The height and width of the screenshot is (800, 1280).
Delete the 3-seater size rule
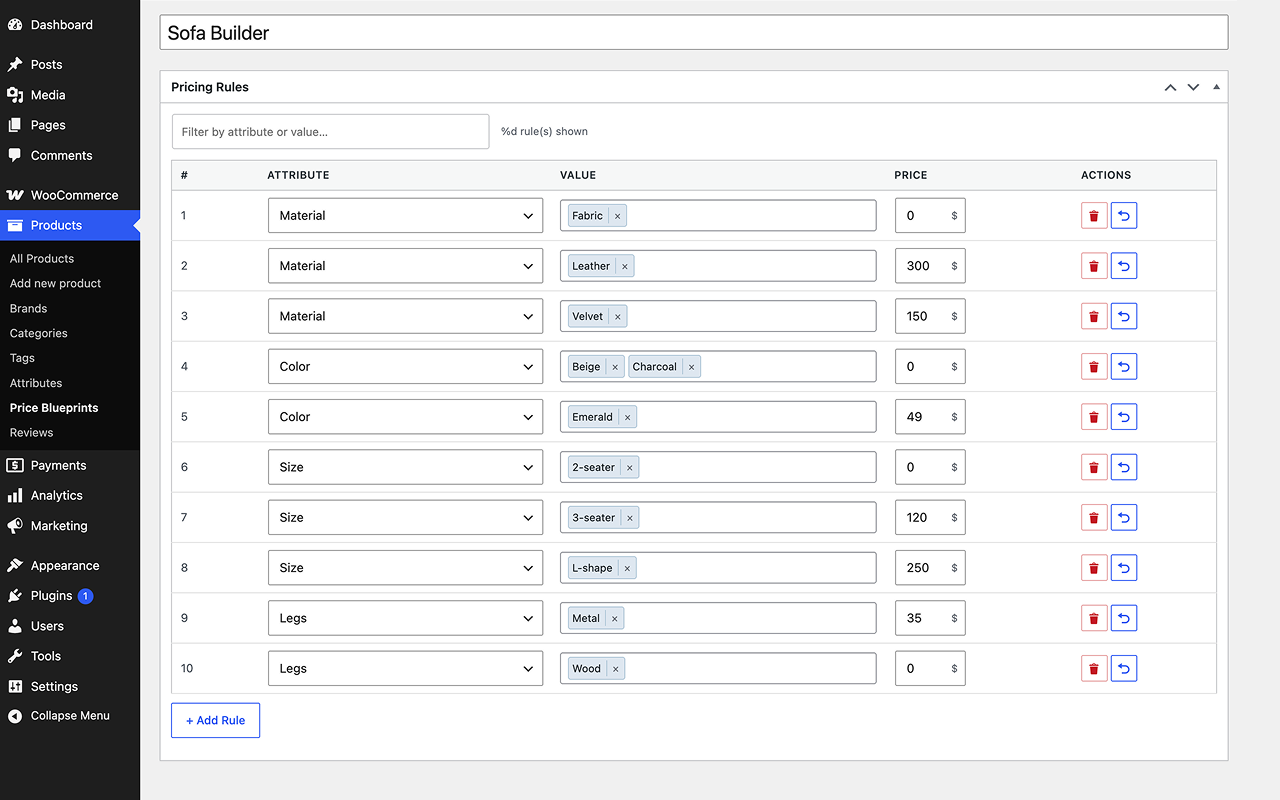point(1094,518)
